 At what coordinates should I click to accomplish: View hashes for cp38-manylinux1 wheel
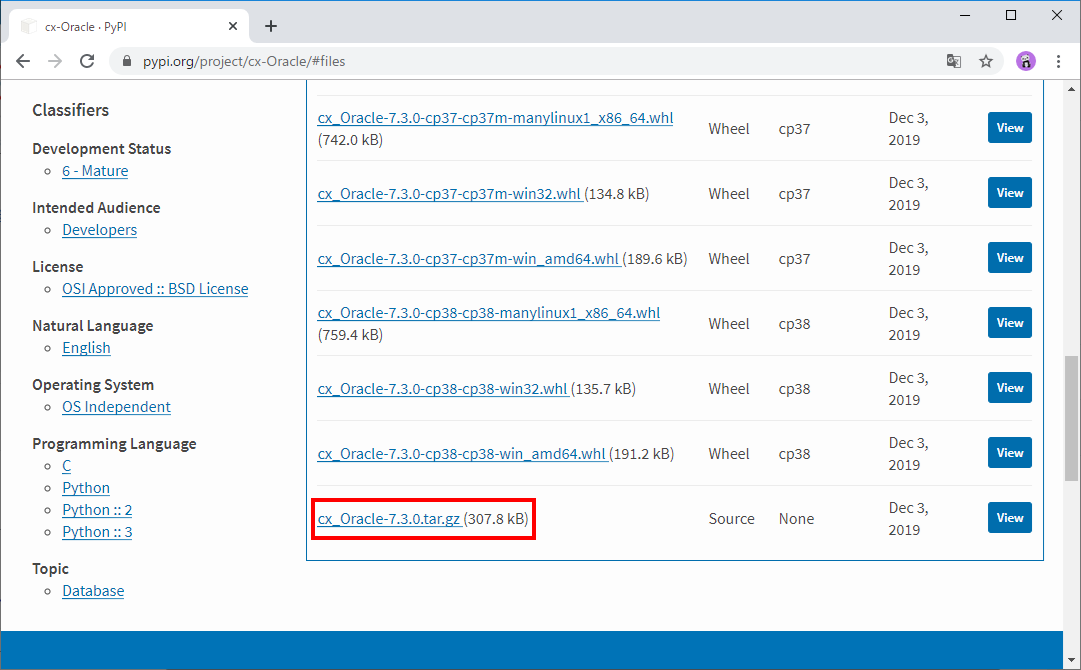[x=1009, y=323]
